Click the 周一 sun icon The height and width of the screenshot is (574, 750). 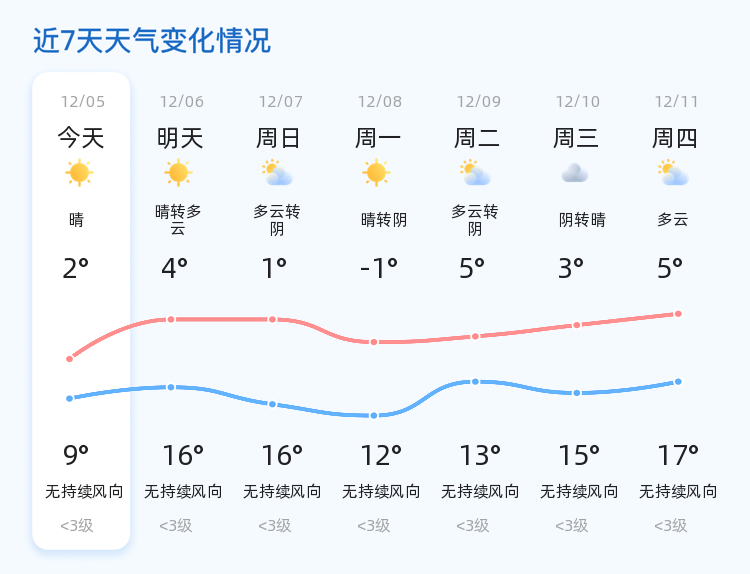(376, 173)
